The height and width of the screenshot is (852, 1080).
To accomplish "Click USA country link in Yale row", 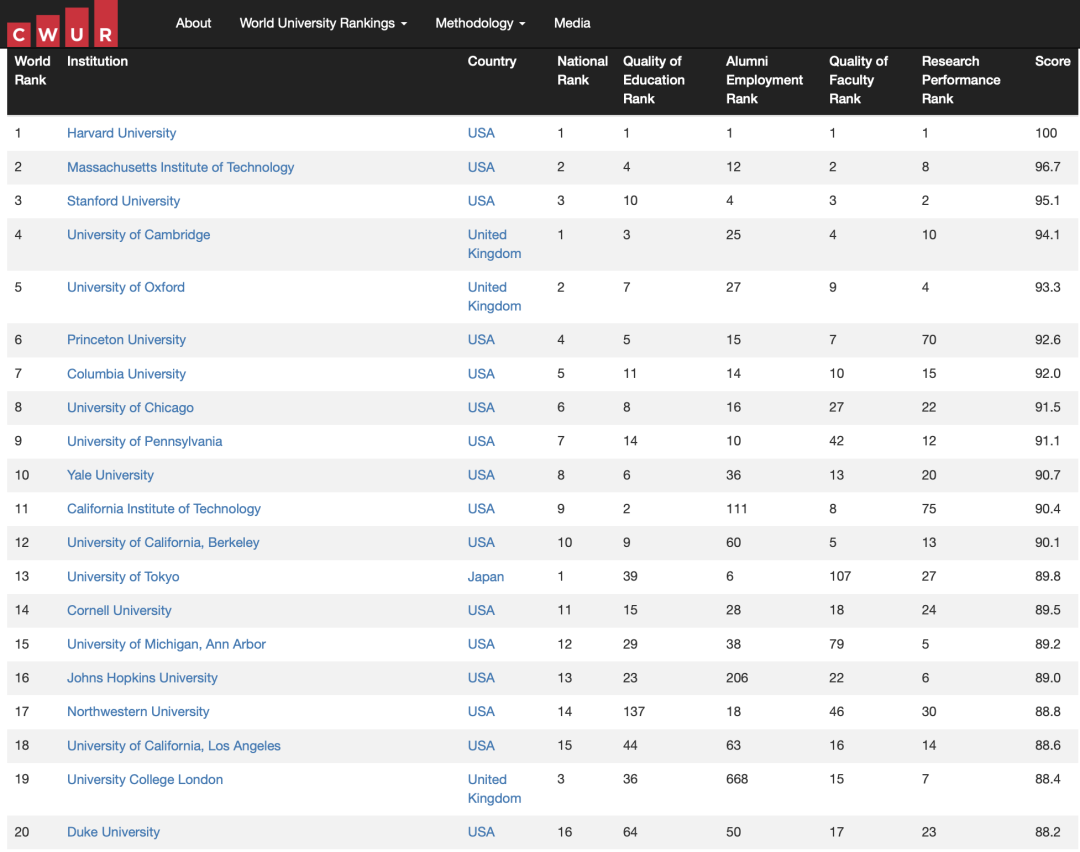I will [481, 475].
